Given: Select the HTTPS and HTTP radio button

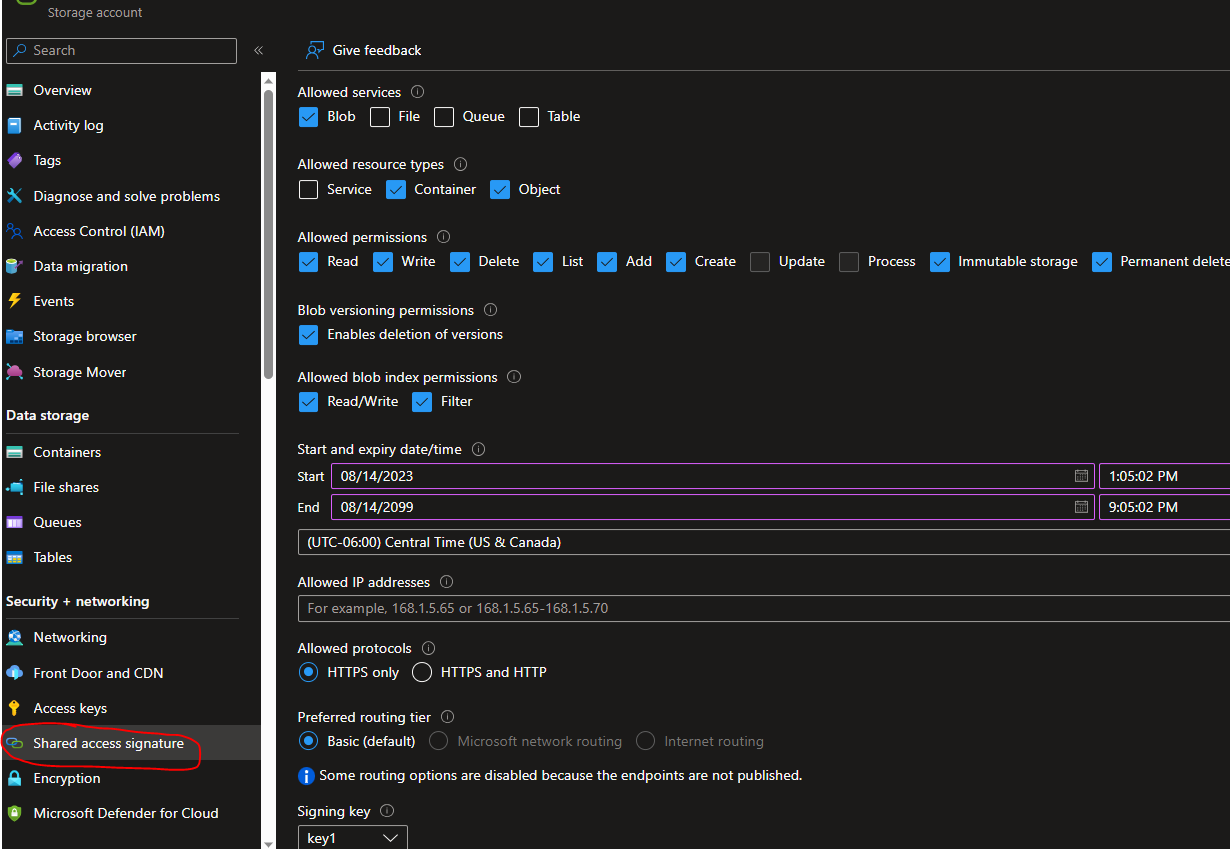Looking at the screenshot, I should (422, 672).
